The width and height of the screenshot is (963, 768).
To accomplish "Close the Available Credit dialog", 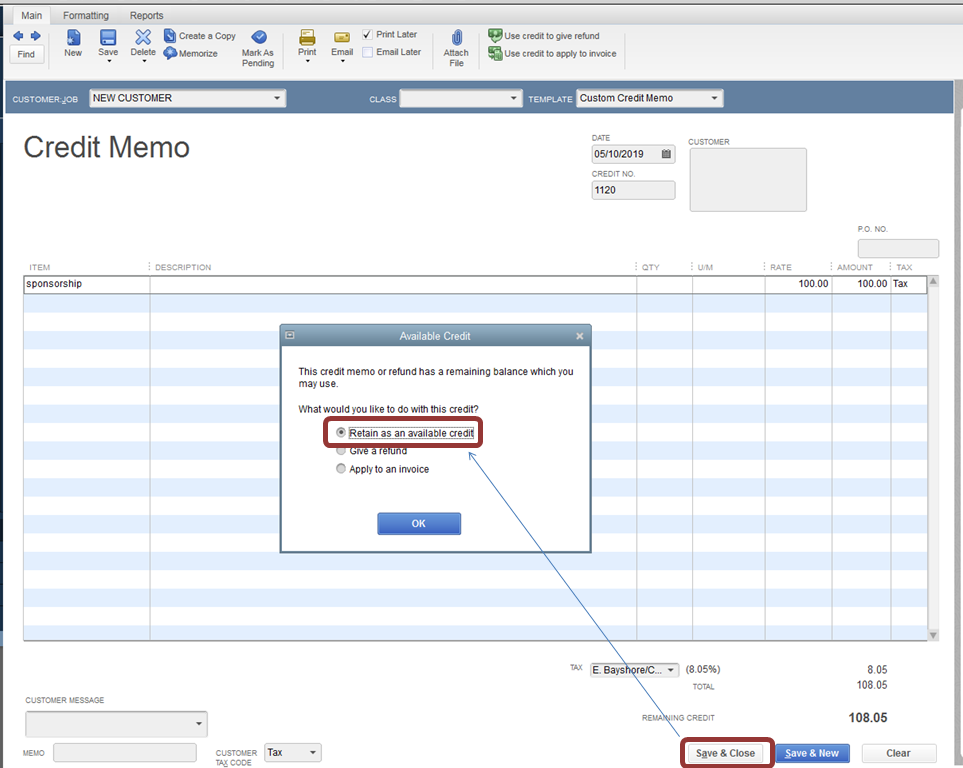I will coord(579,336).
